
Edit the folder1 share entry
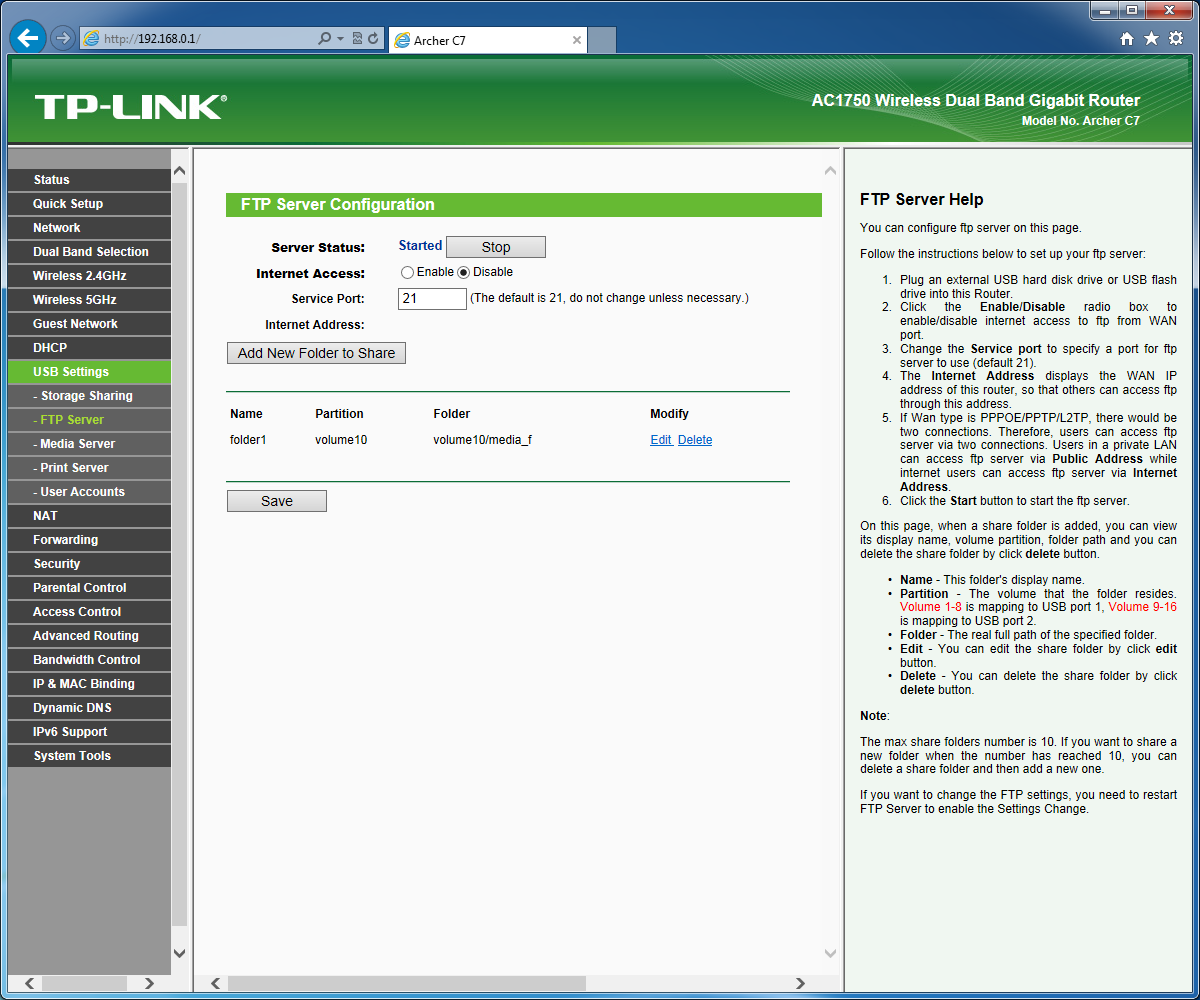pyautogui.click(x=661, y=440)
